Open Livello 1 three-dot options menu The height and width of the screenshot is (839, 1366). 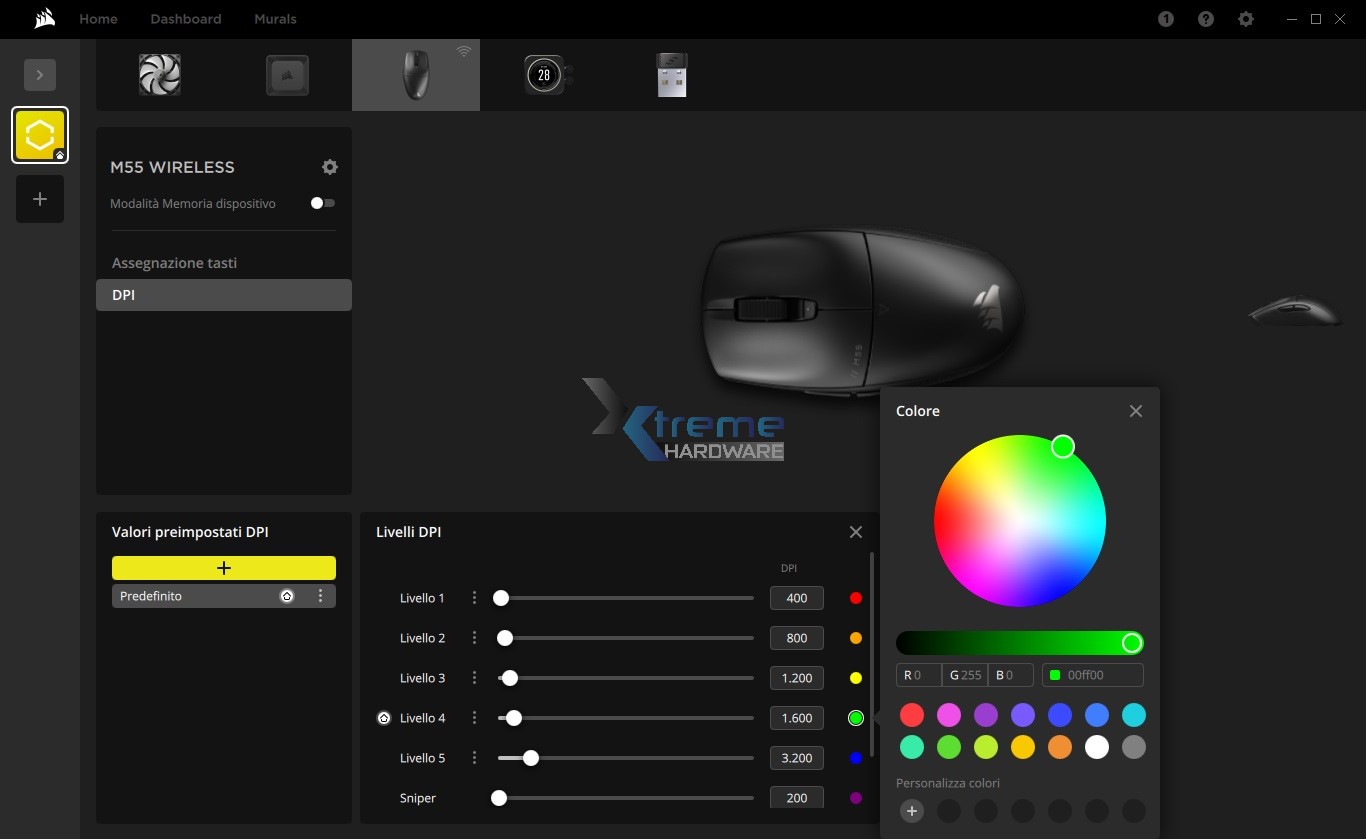pyautogui.click(x=474, y=598)
